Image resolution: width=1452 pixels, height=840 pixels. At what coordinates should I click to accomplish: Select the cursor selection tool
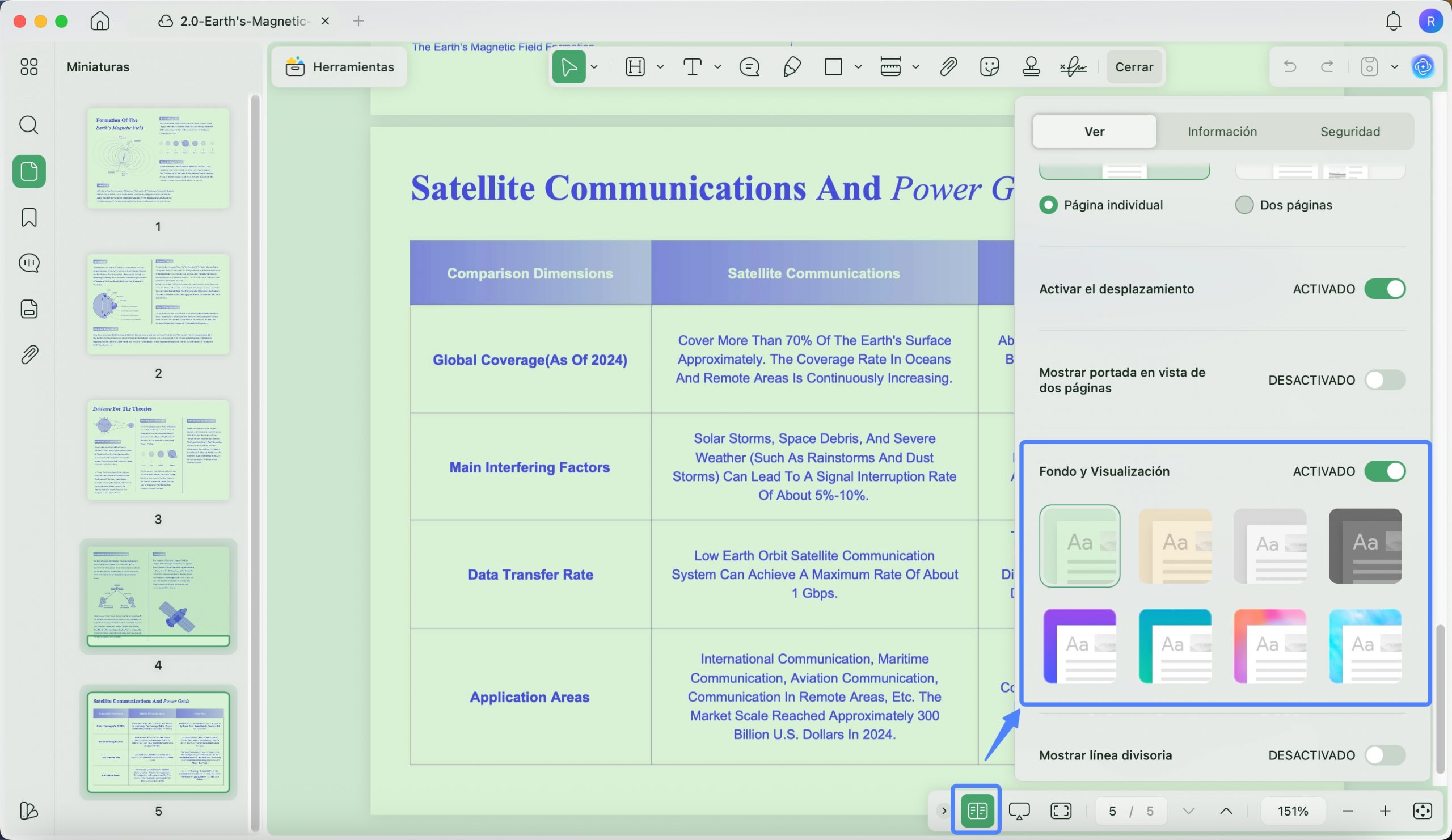click(568, 67)
